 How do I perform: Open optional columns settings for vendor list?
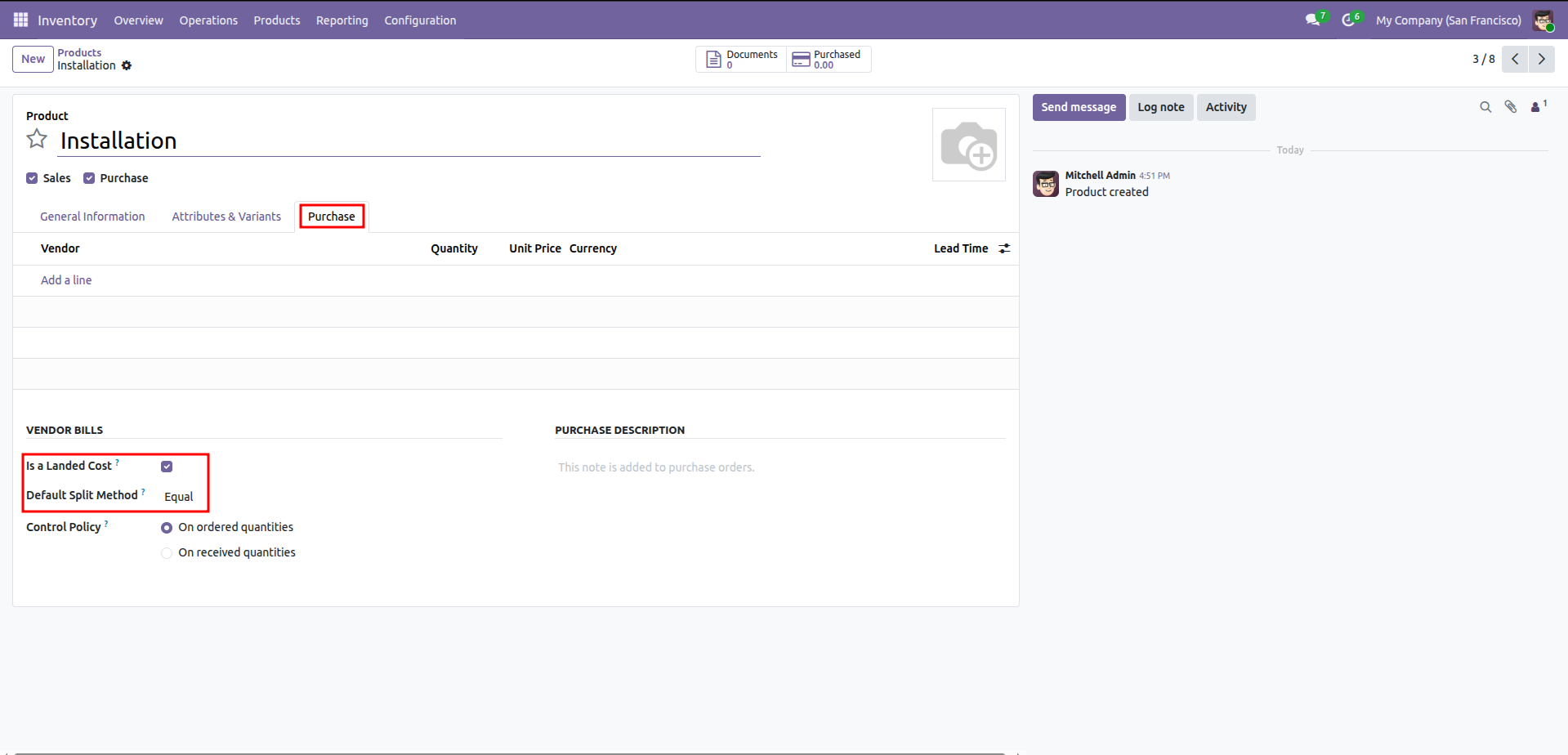point(1004,248)
